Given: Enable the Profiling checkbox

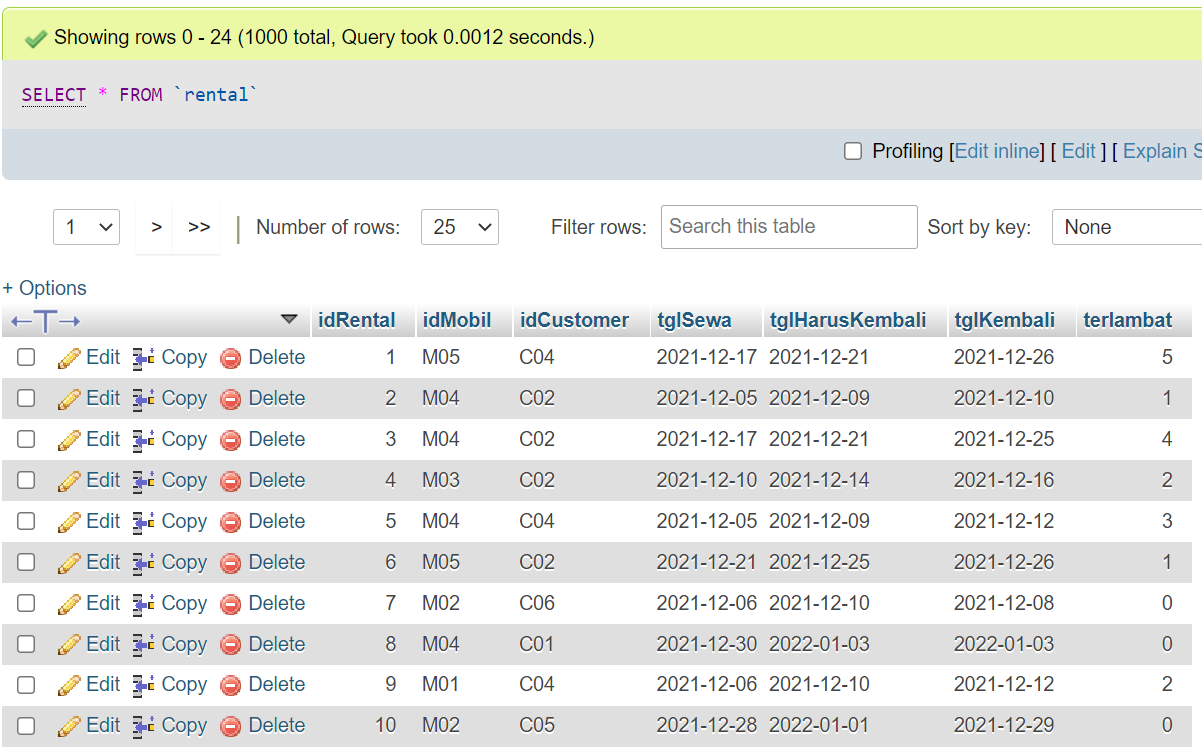Looking at the screenshot, I should click(853, 151).
